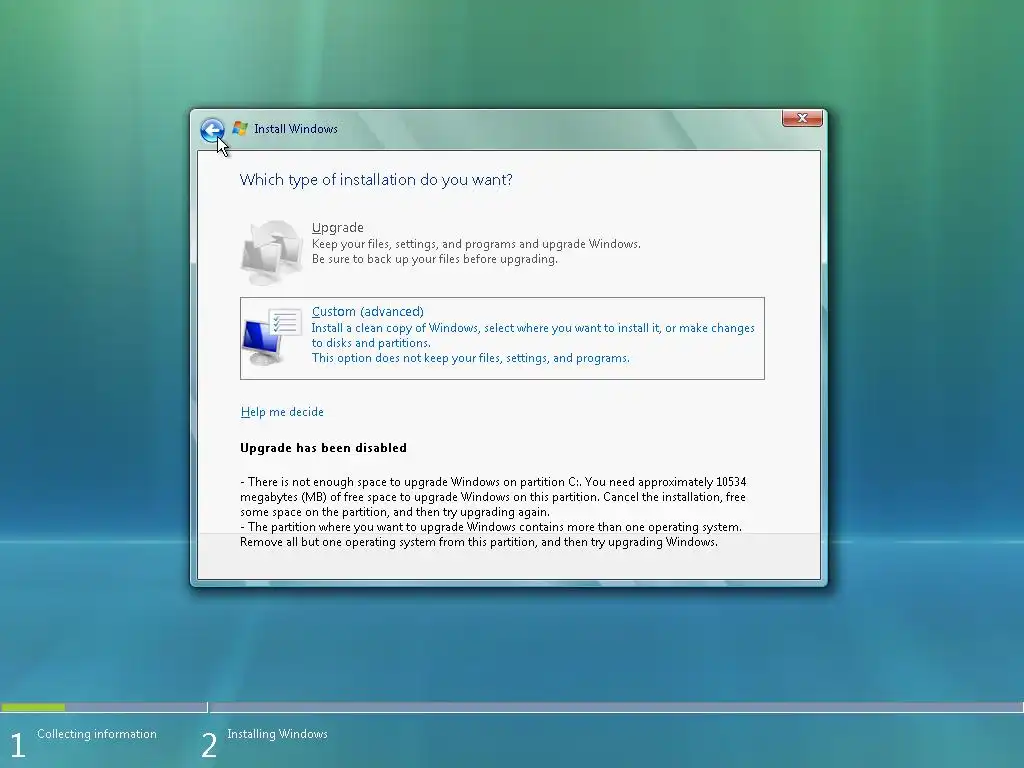Click the 'Installing Windows' step label

[278, 734]
